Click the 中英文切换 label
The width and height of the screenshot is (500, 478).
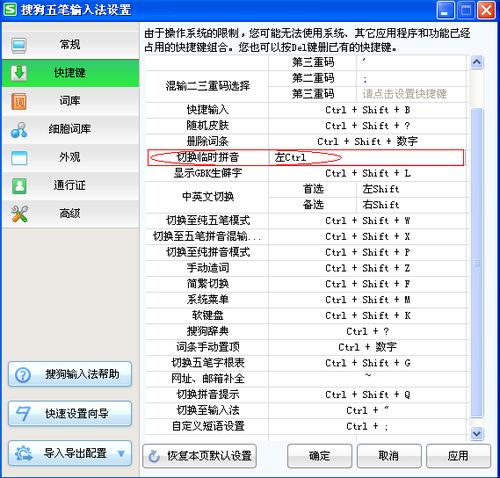pyautogui.click(x=208, y=197)
